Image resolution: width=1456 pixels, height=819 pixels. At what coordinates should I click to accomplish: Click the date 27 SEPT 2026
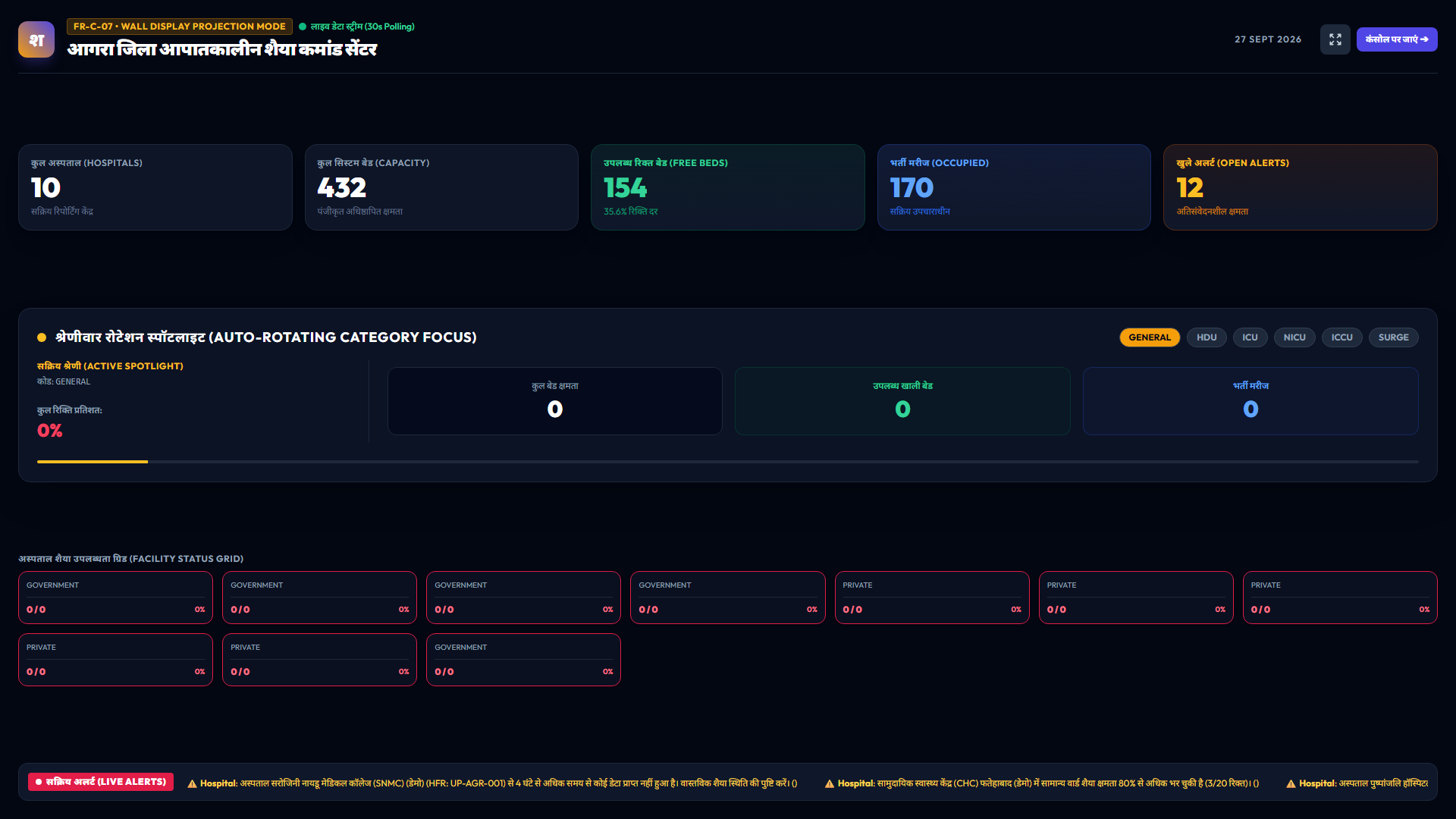click(x=1268, y=39)
